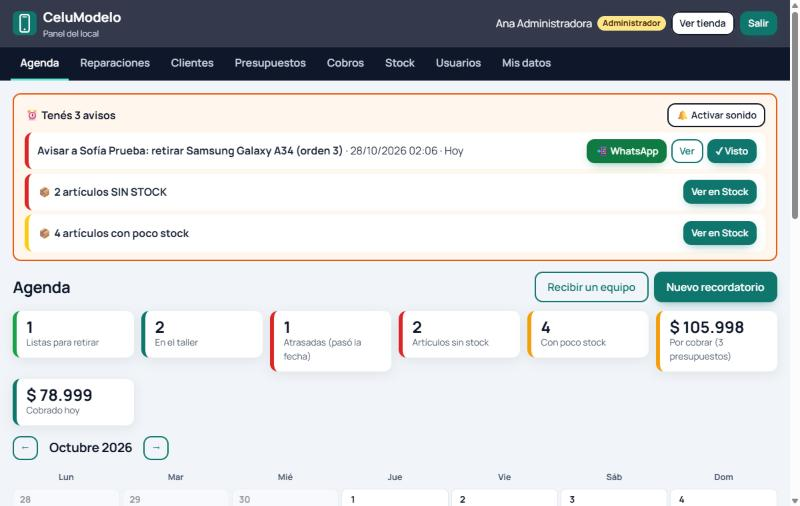Go to next month with right arrow
The height and width of the screenshot is (506, 800).
[x=156, y=448]
